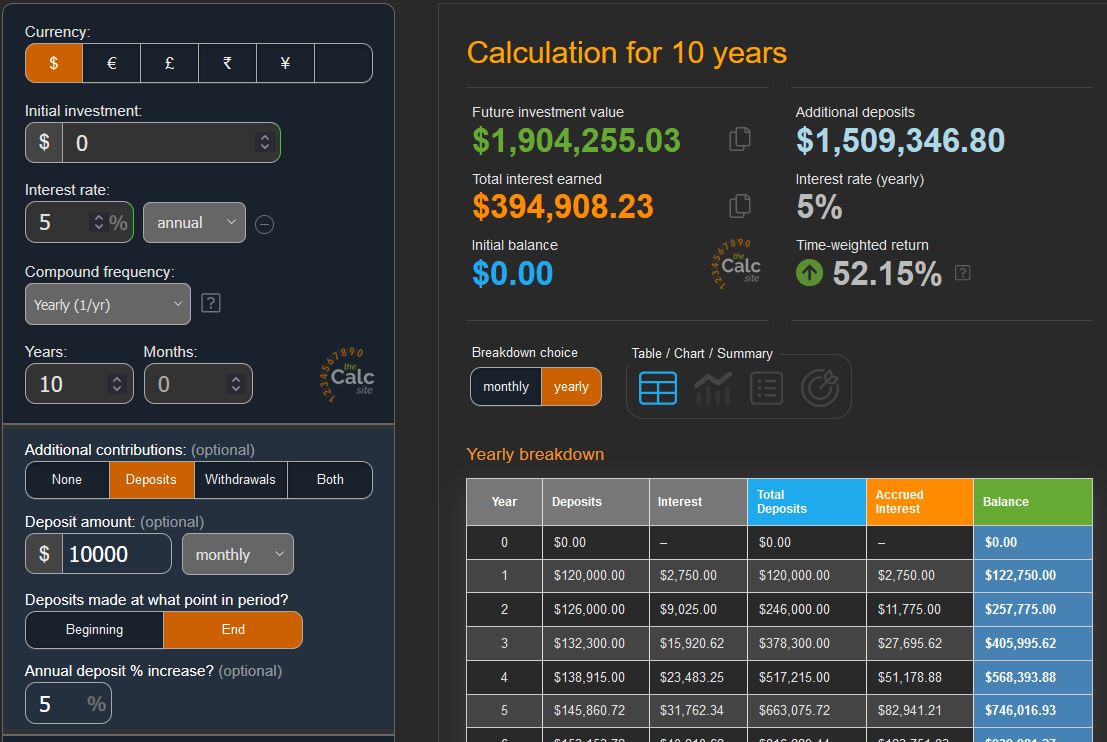Click the Deposit amount input field
Viewport: 1107px width, 742px height.
pyautogui.click(x=117, y=555)
